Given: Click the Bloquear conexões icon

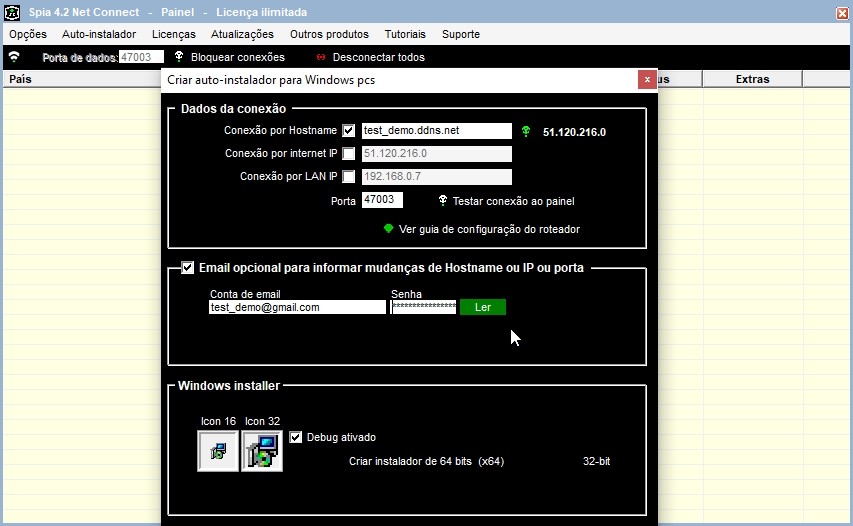Looking at the screenshot, I should pyautogui.click(x=179, y=57).
